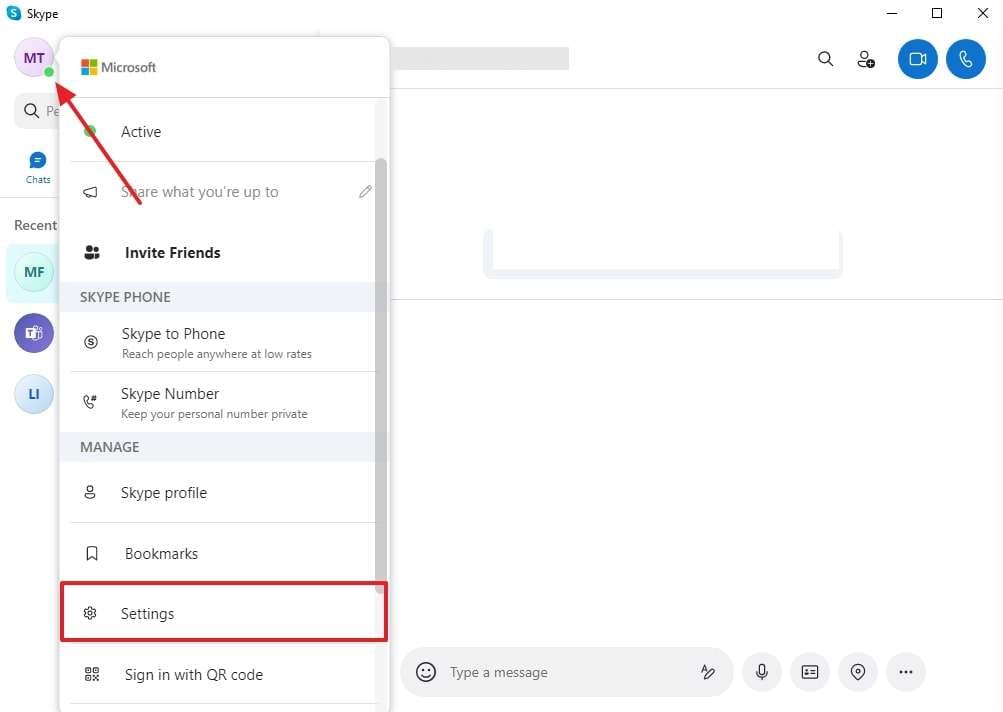
Task: Click the Microsoft logo
Action: (x=118, y=67)
